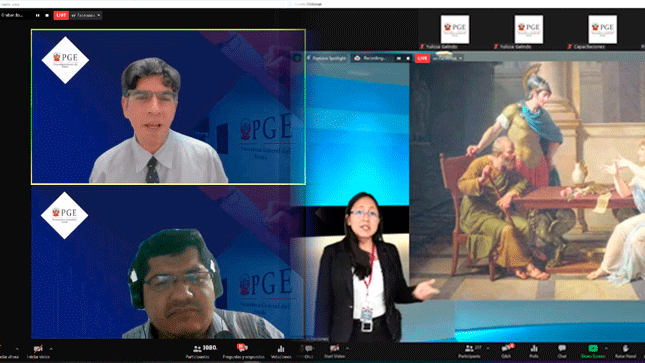The width and height of the screenshot is (645, 363).
Task: Expand arrow next to Share Screen
Action: click(606, 349)
